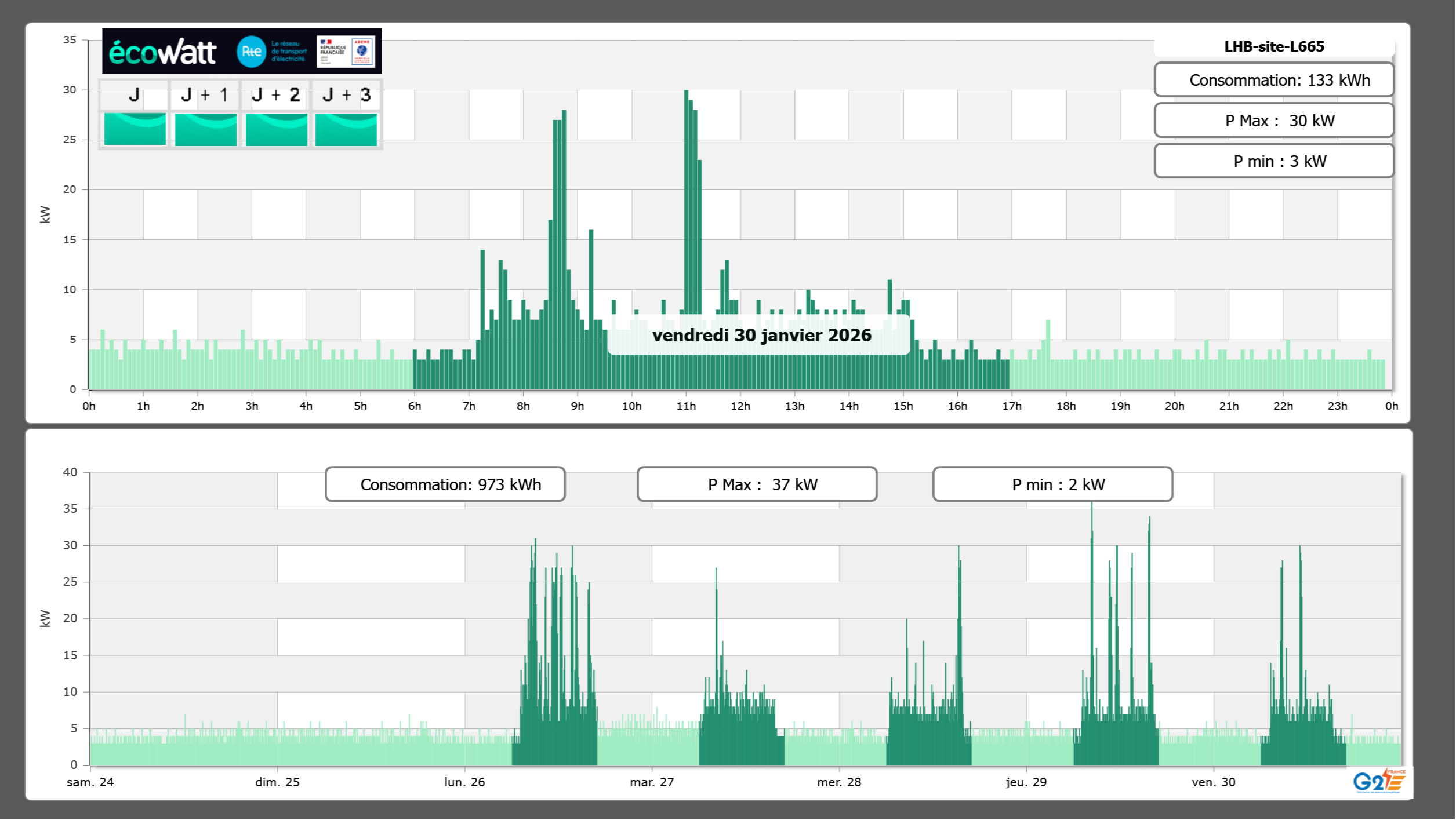Click the green signal icon under J
The height and width of the screenshot is (820, 1456).
coord(135,129)
